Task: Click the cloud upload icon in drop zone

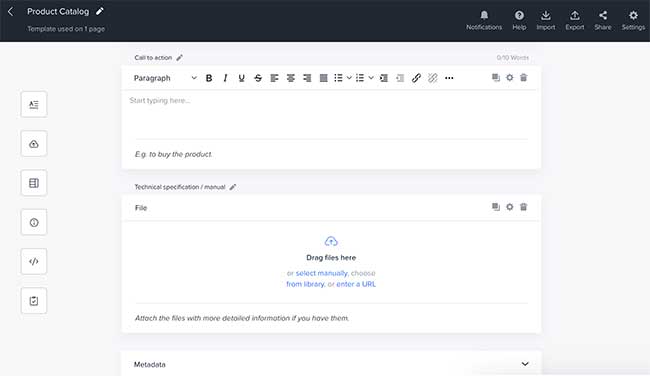Action: tap(331, 241)
